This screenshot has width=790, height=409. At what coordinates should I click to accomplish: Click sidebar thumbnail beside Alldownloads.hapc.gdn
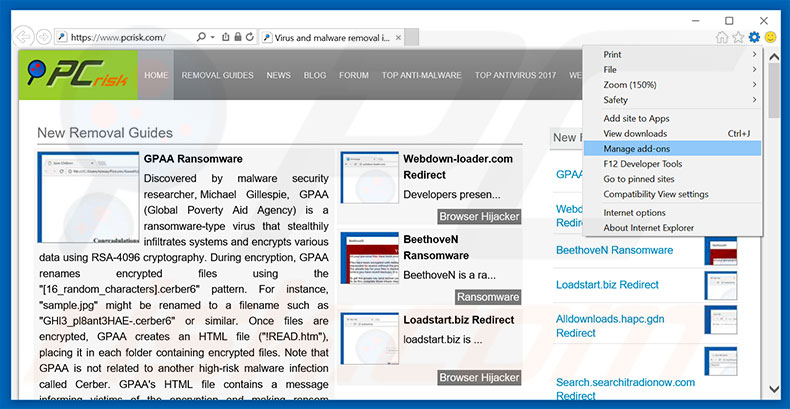720,320
